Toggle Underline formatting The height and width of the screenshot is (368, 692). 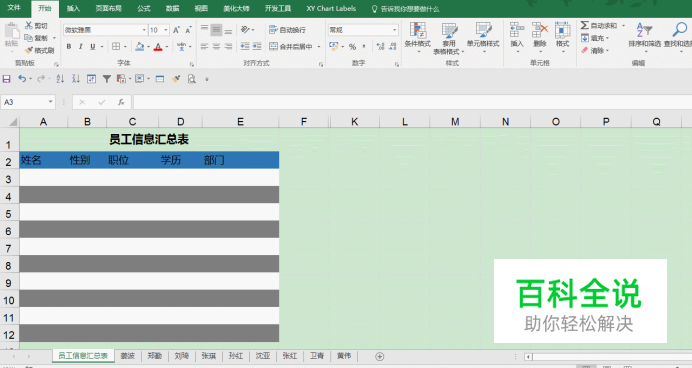93,46
